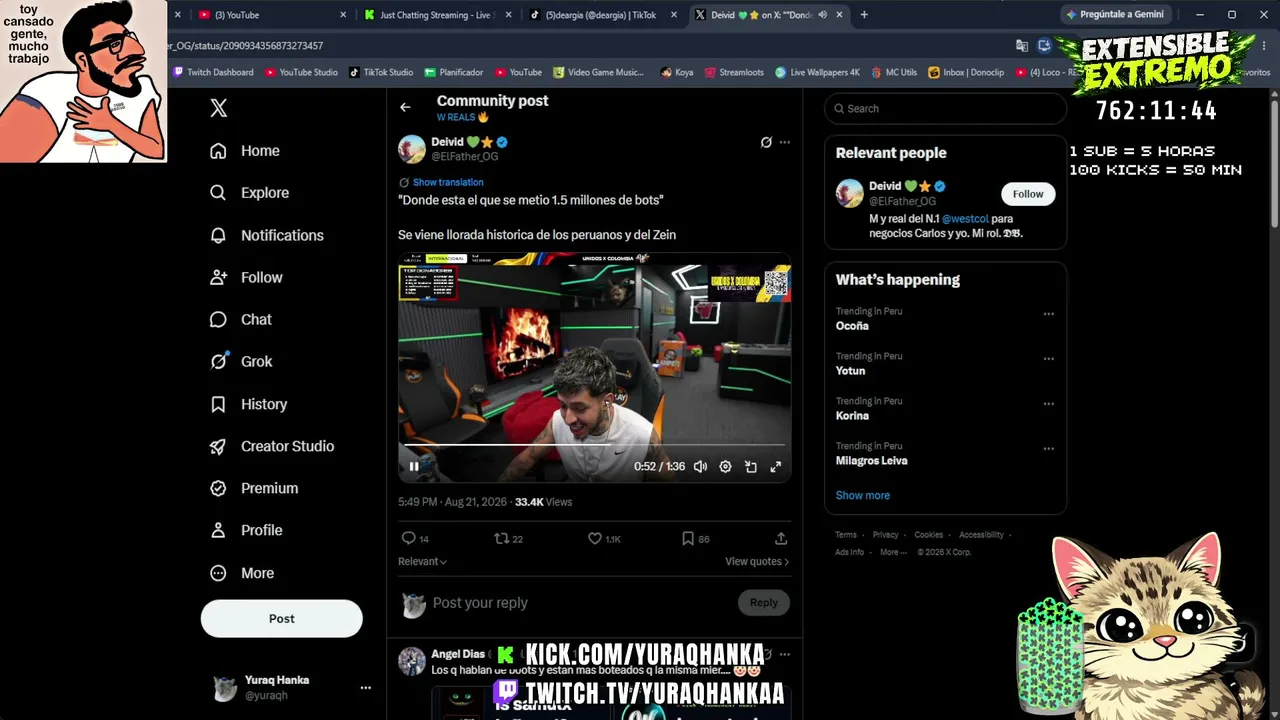The image size is (1280, 720).
Task: Open Deivid's avatar in Relevant people
Action: 850,193
